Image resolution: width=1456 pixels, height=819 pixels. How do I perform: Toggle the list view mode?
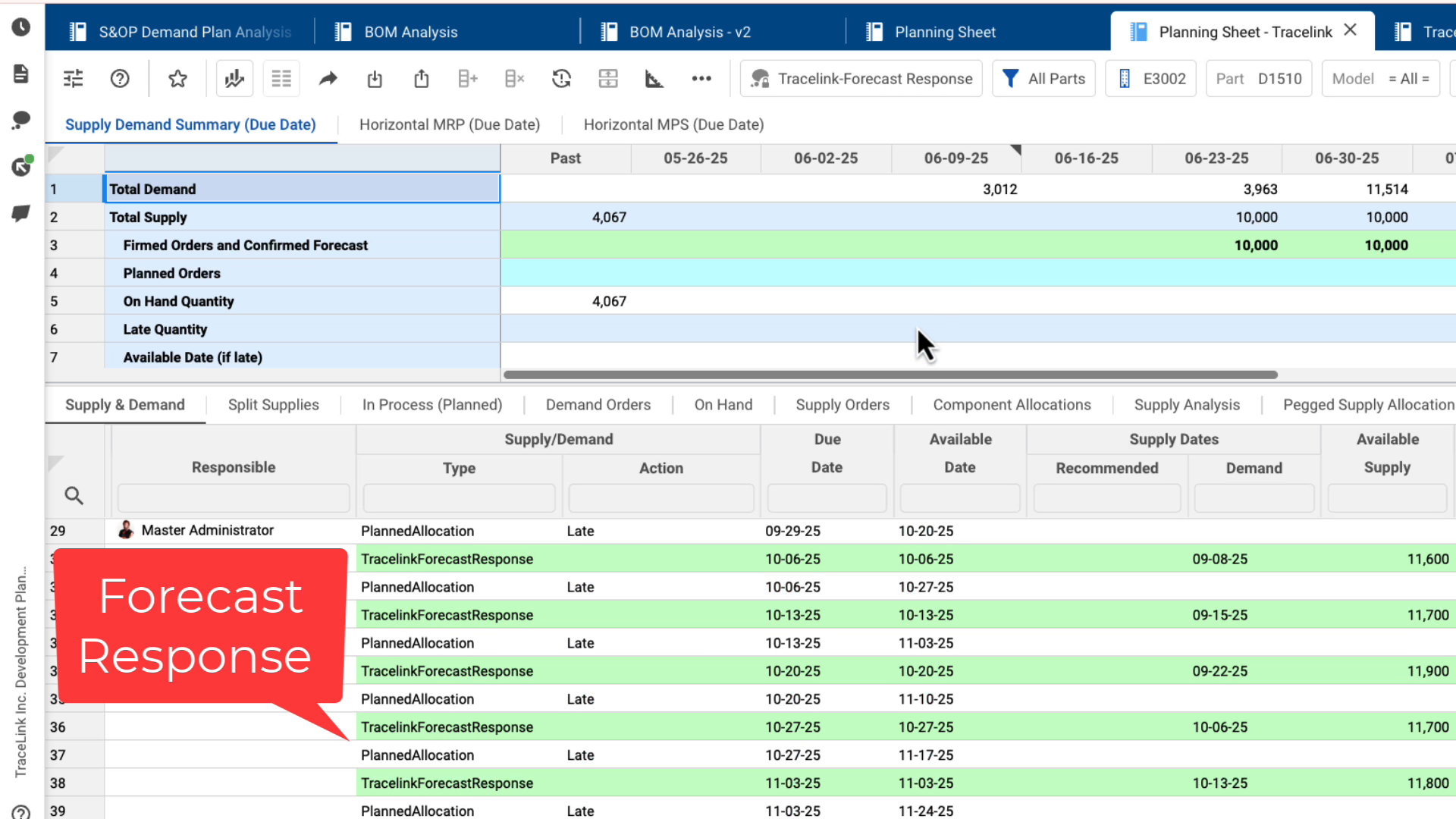tap(281, 78)
